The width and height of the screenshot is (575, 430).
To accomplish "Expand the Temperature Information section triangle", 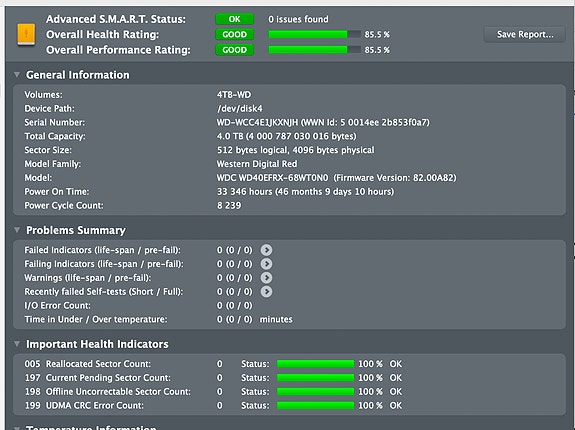I will [17, 427].
